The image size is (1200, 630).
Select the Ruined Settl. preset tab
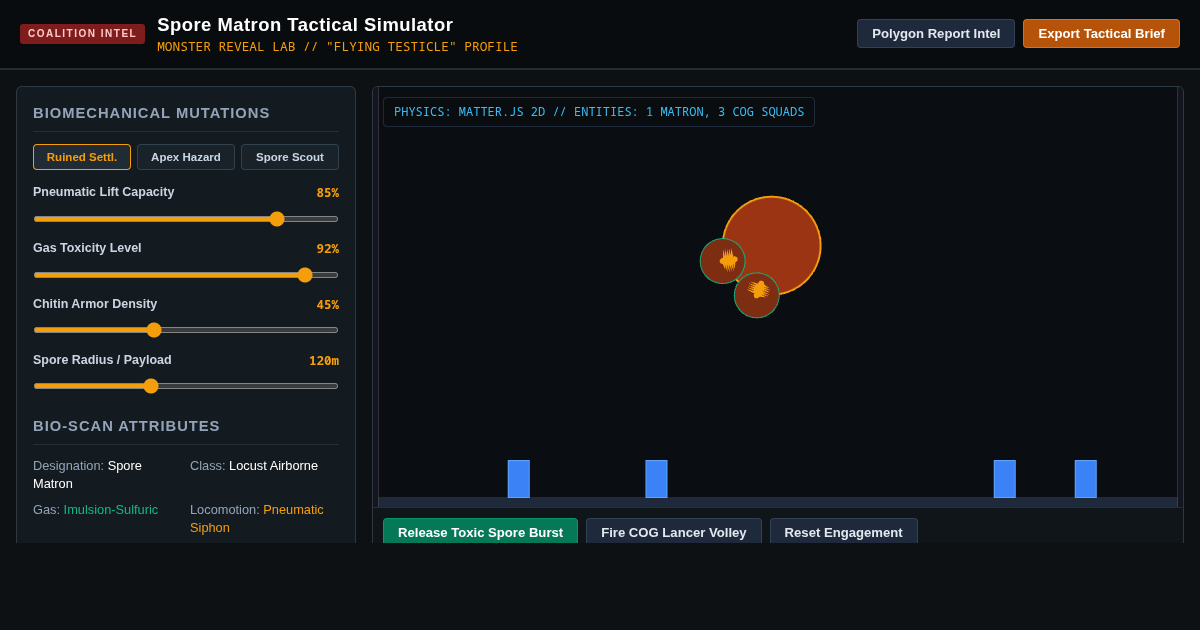82,157
